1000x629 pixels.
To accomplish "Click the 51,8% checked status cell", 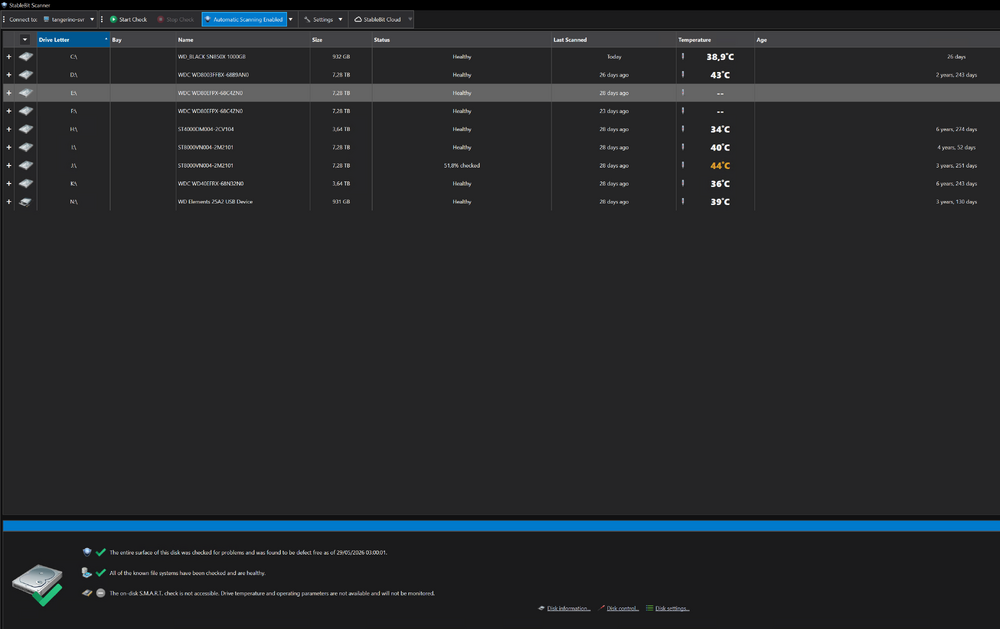I will point(462,165).
